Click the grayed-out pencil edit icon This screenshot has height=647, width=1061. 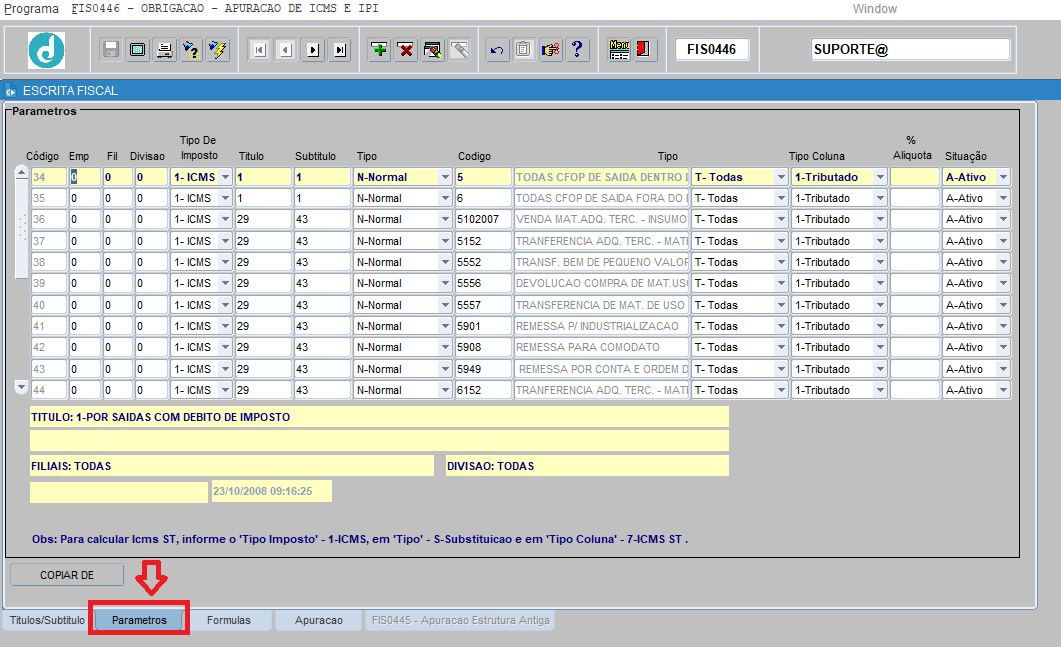[459, 49]
